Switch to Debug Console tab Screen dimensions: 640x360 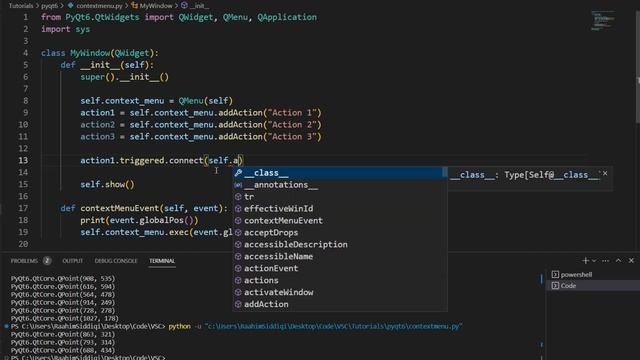(116, 261)
